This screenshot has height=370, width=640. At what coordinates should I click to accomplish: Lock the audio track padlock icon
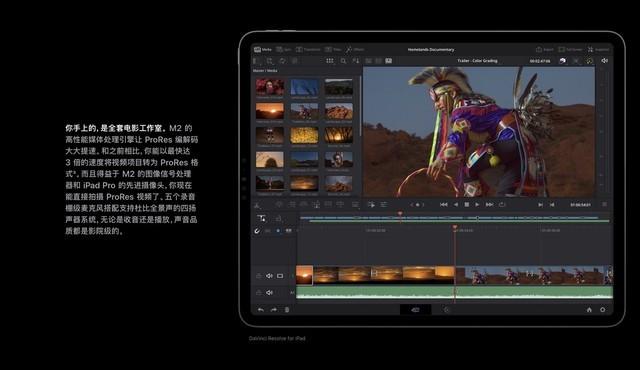pos(258,292)
